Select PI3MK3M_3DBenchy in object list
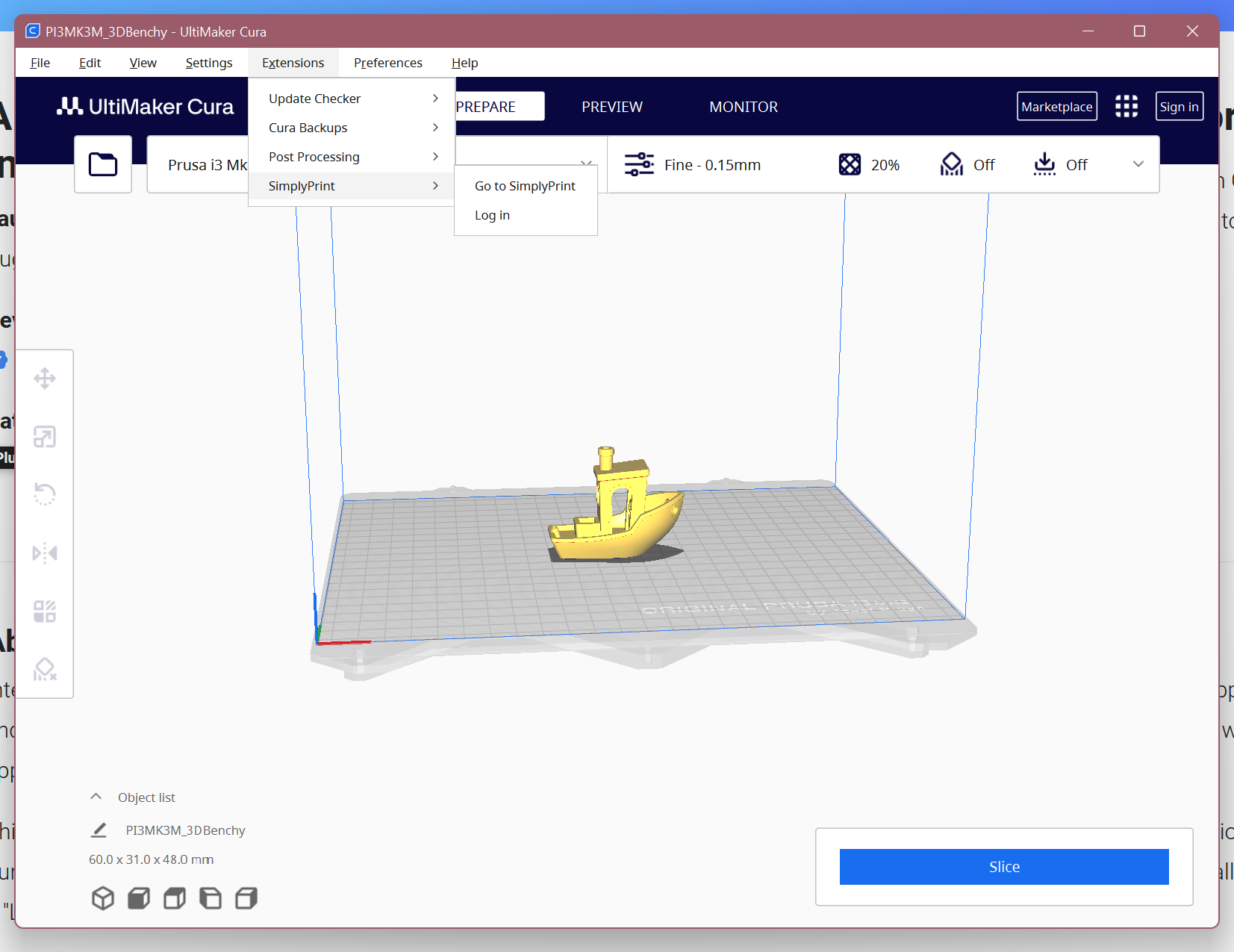 click(186, 830)
